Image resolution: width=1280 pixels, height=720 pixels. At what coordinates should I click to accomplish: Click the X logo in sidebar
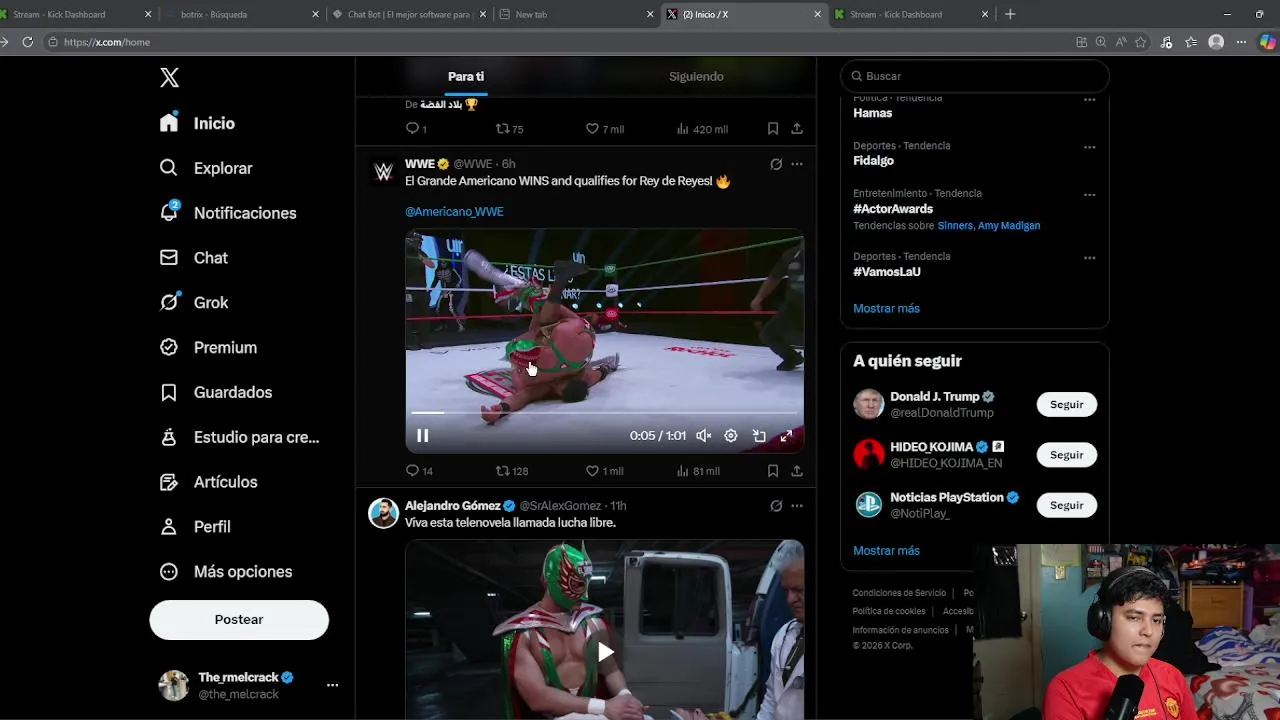tap(169, 78)
